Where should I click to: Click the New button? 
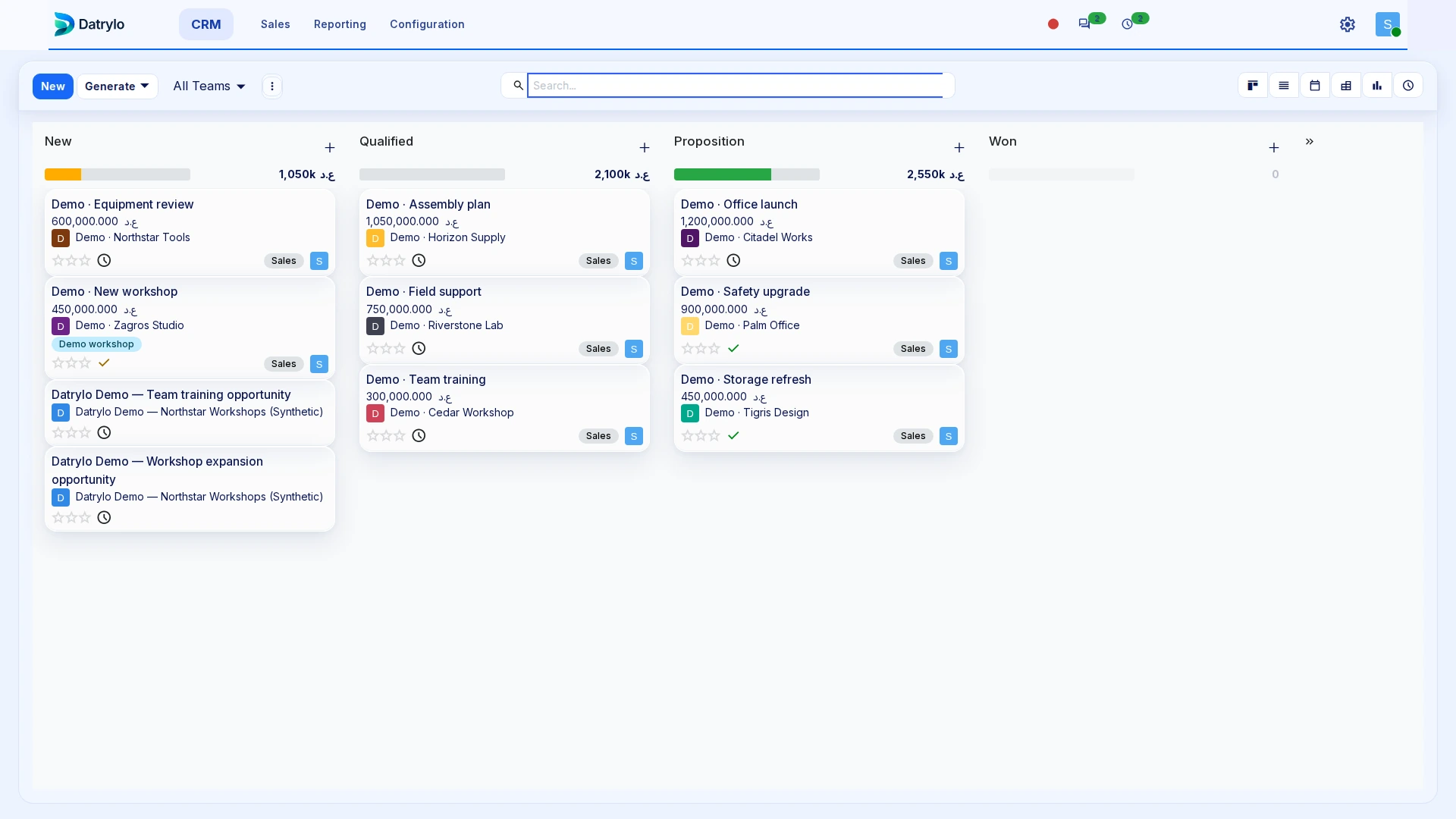53,86
